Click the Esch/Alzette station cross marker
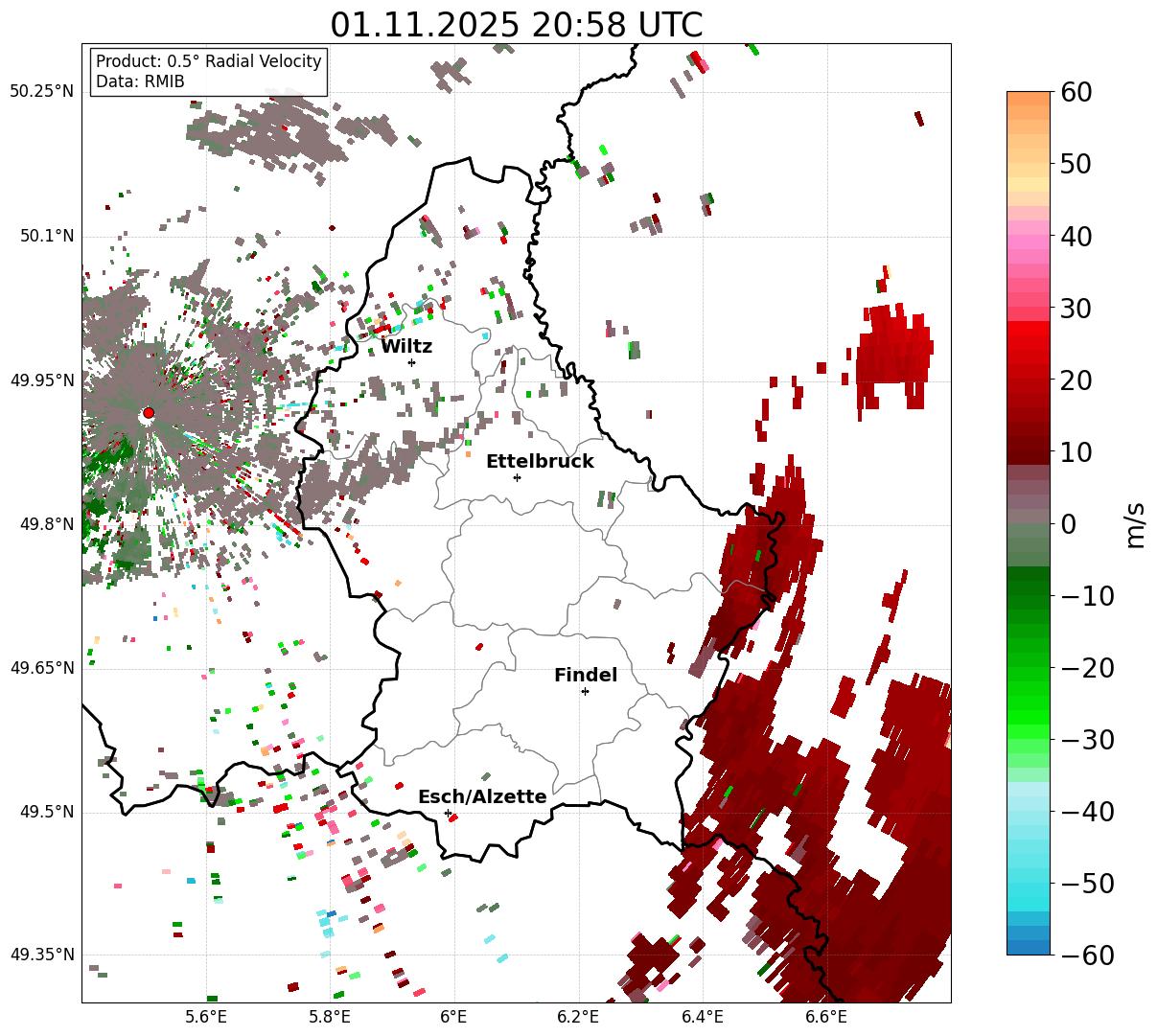 (448, 813)
